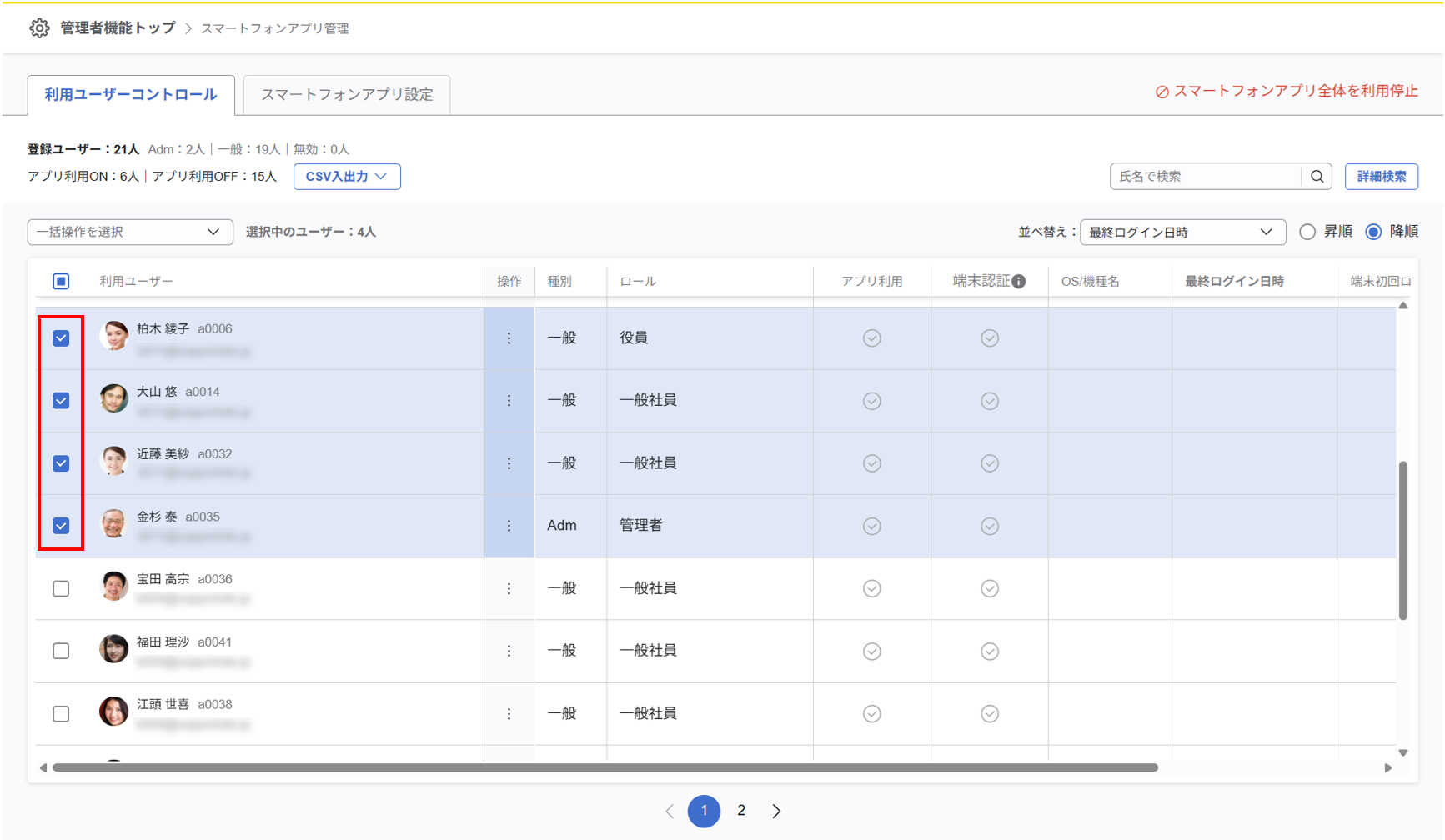Click the settings gear icon in breadcrumb
Image resolution: width=1445 pixels, height=840 pixels.
pos(39,28)
